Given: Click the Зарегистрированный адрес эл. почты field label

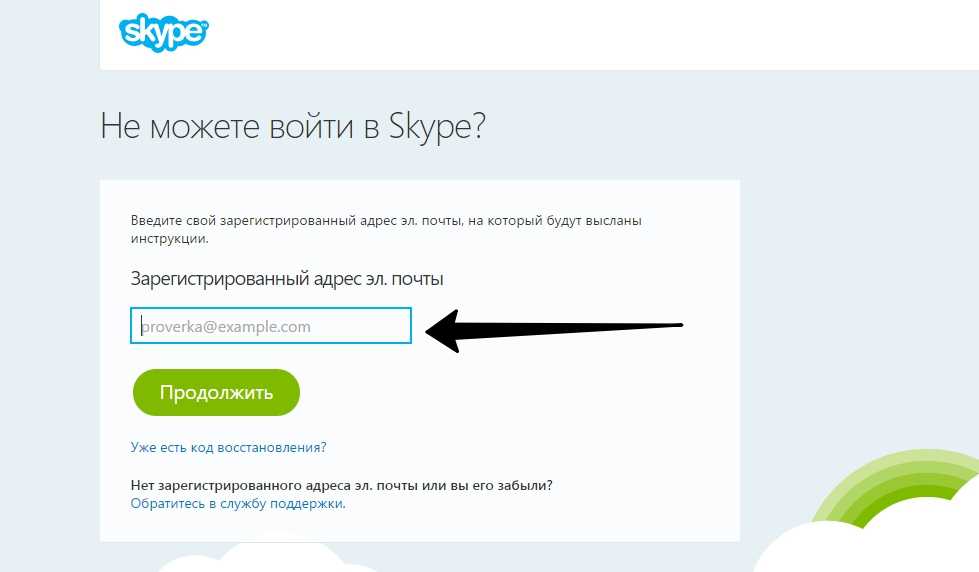Looking at the screenshot, I should [x=286, y=278].
